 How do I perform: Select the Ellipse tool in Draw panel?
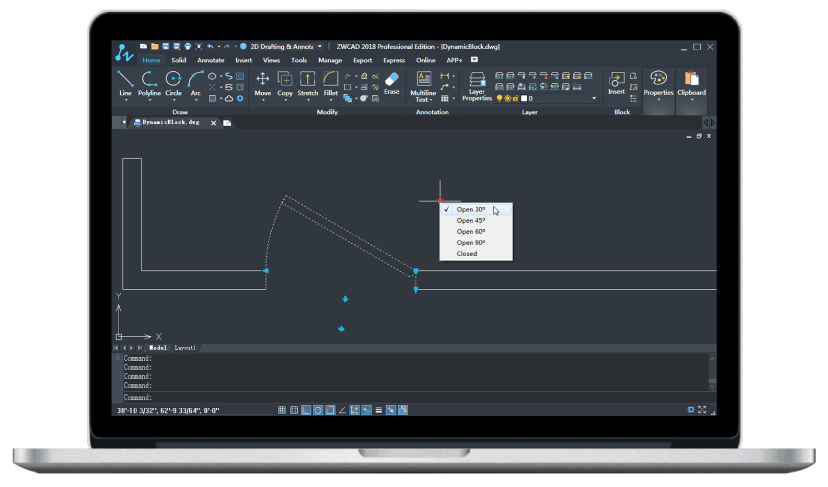click(212, 76)
